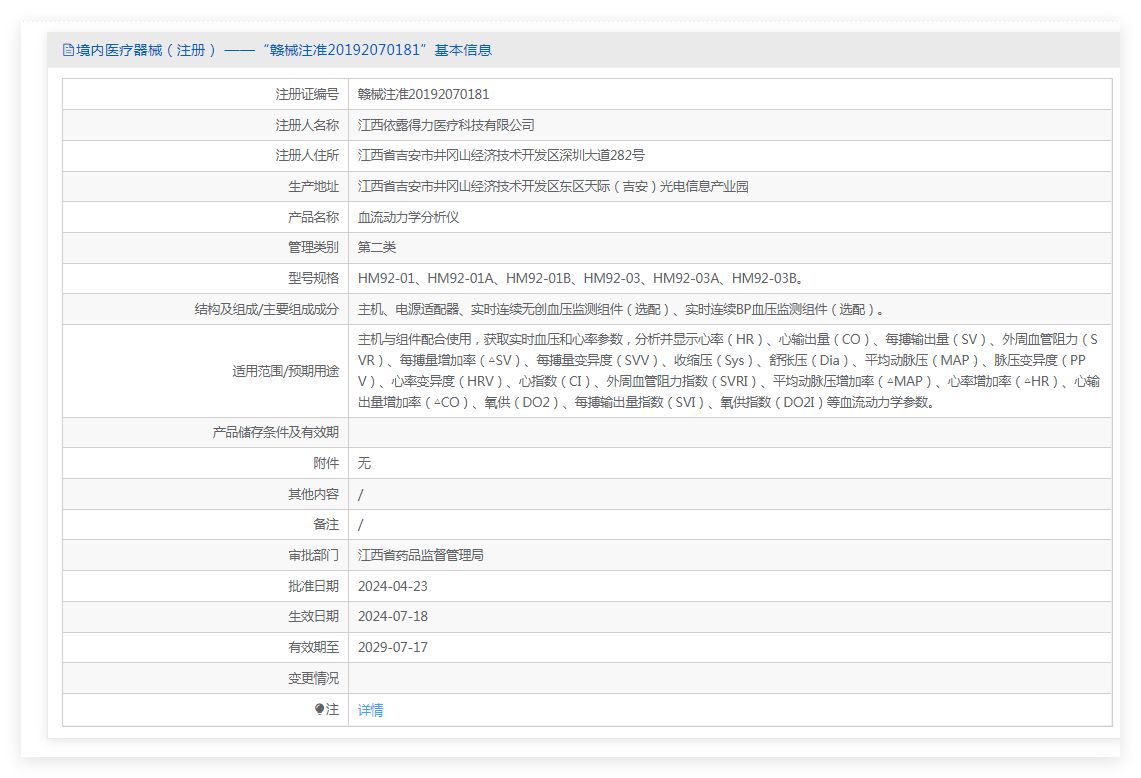The image size is (1141, 778).
Task: Click composition text starting 主机、电源适配器
Action: (621, 310)
